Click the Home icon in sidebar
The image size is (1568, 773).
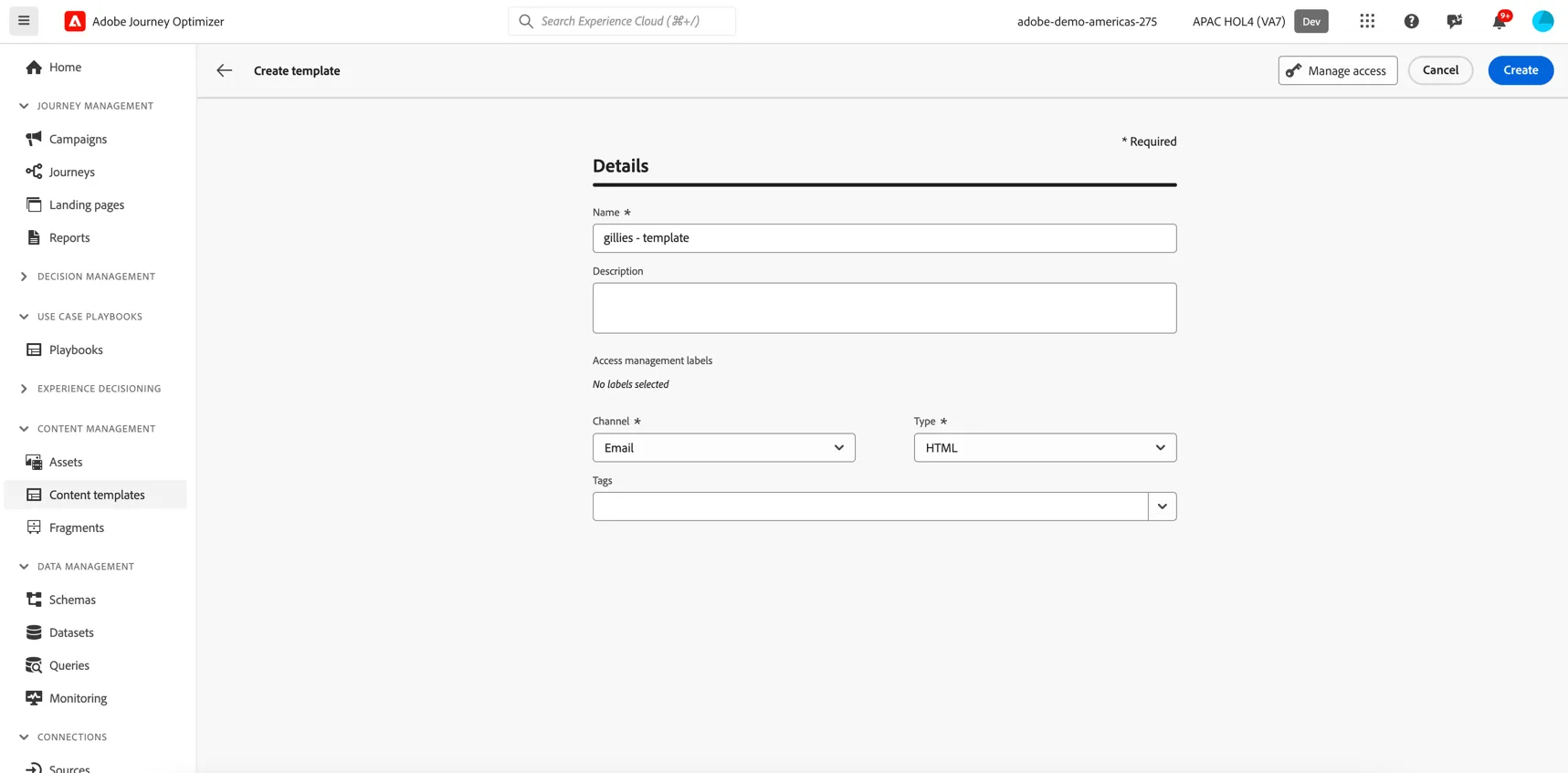tap(34, 67)
